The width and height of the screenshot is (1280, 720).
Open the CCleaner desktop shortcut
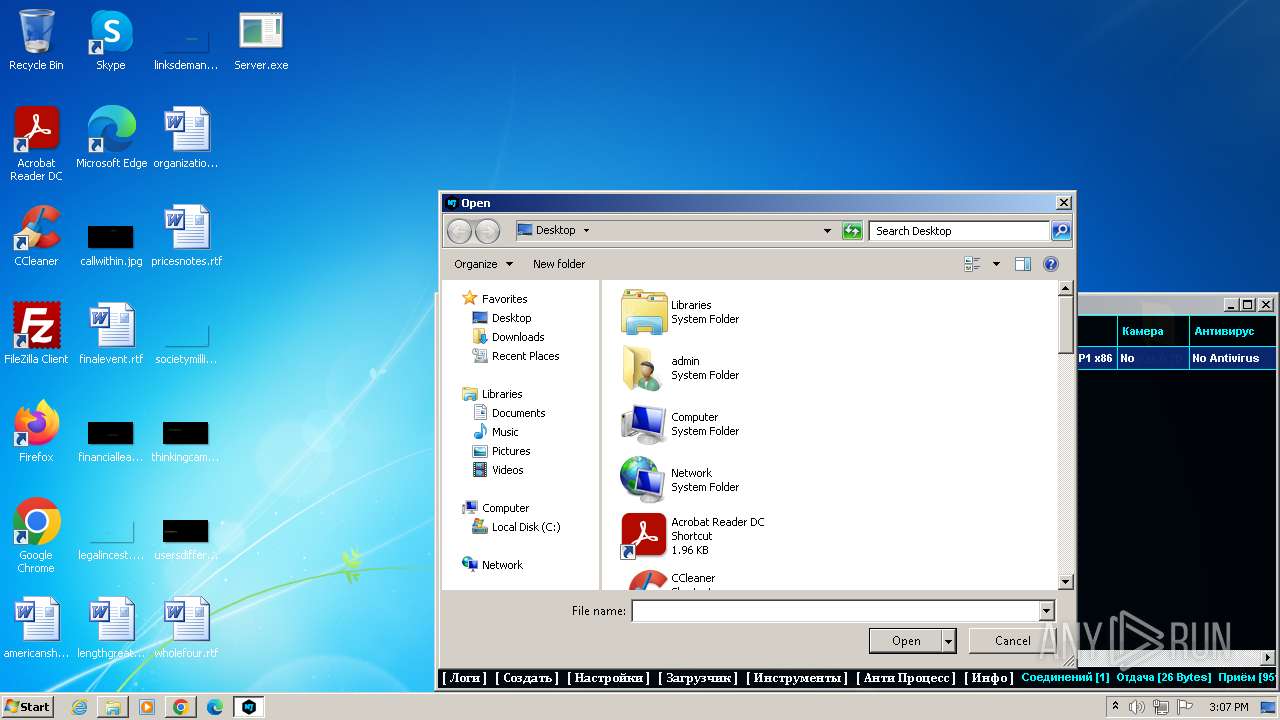click(x=36, y=236)
